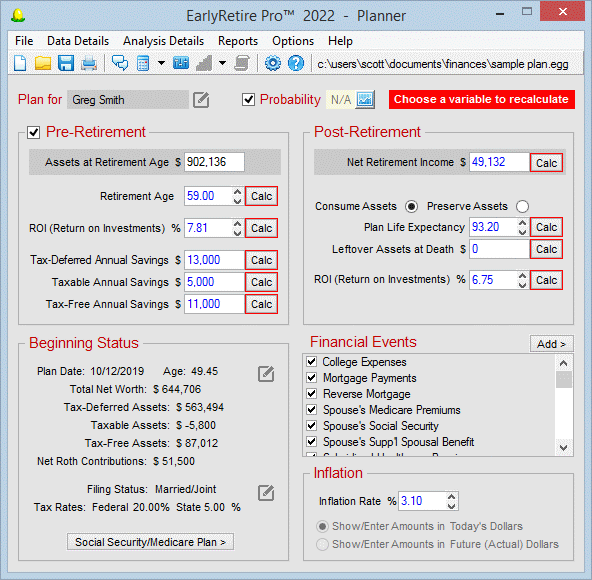Click the Plan for Greg Smith name field
Image resolution: width=592 pixels, height=580 pixels.
pyautogui.click(x=128, y=100)
